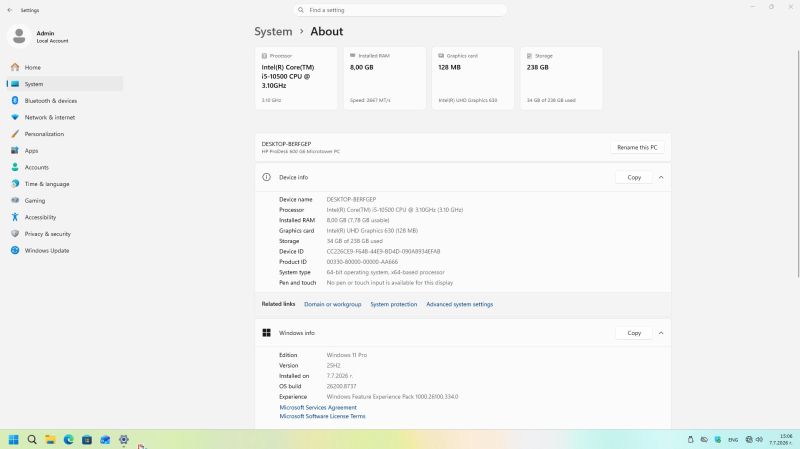Open the Graphics card info card
The image size is (800, 449).
[473, 78]
